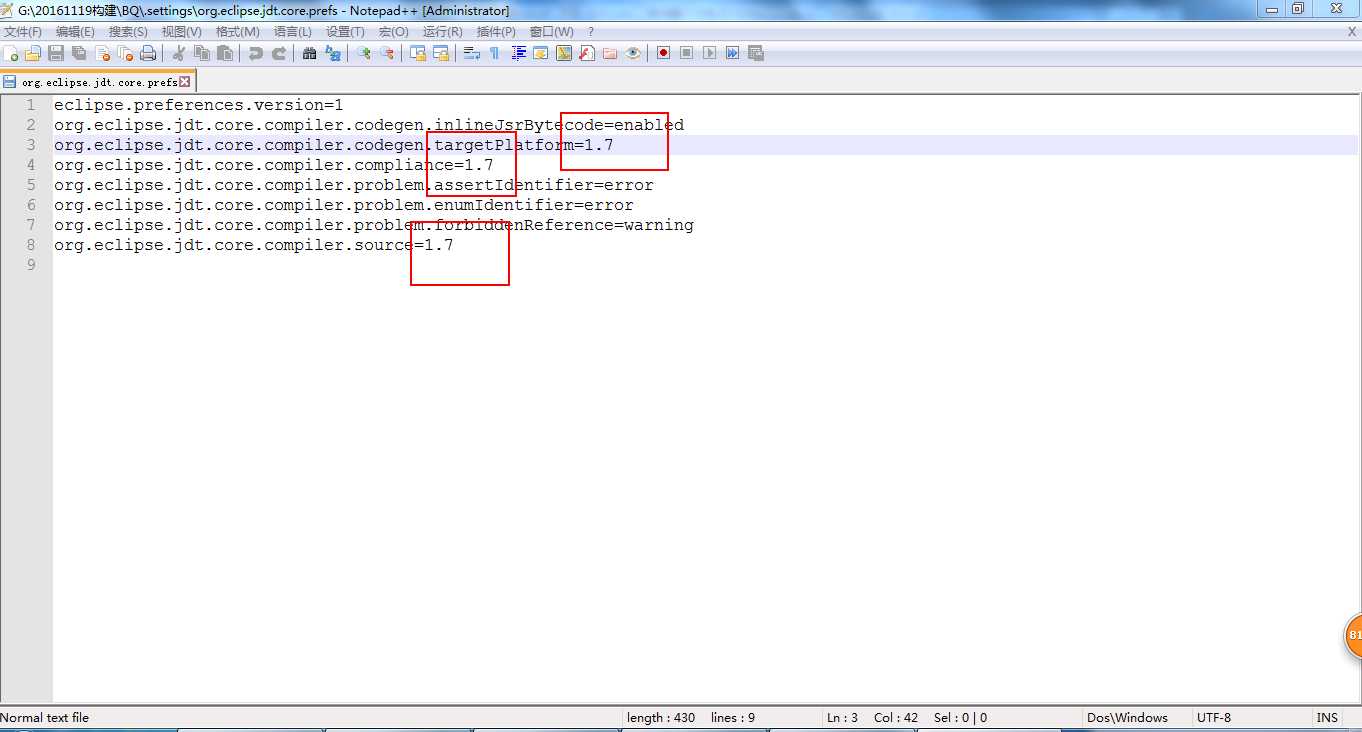Open Folder as Workspace icon
Screen dimensions: 1362x732
610,53
